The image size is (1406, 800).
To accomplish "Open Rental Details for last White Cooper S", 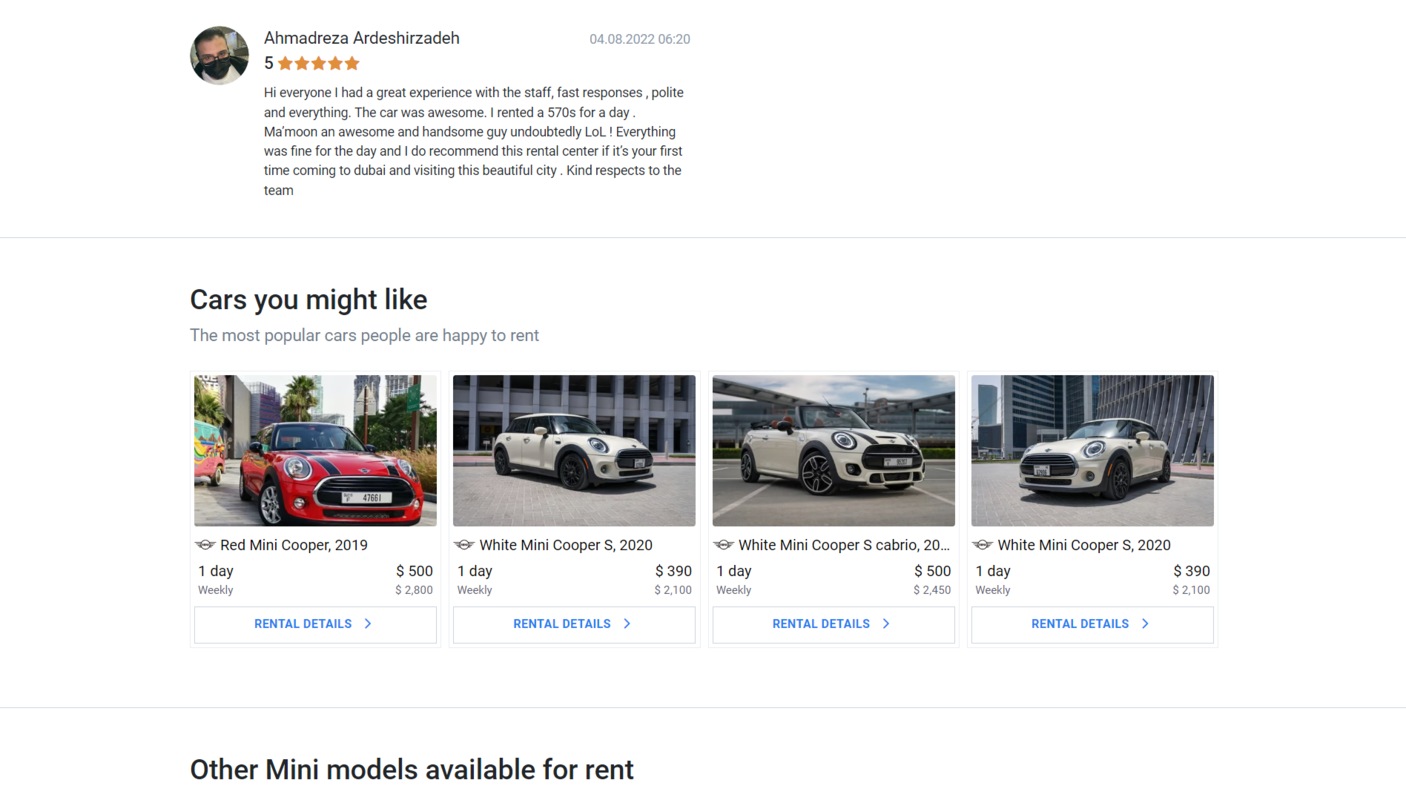I will click(1092, 624).
